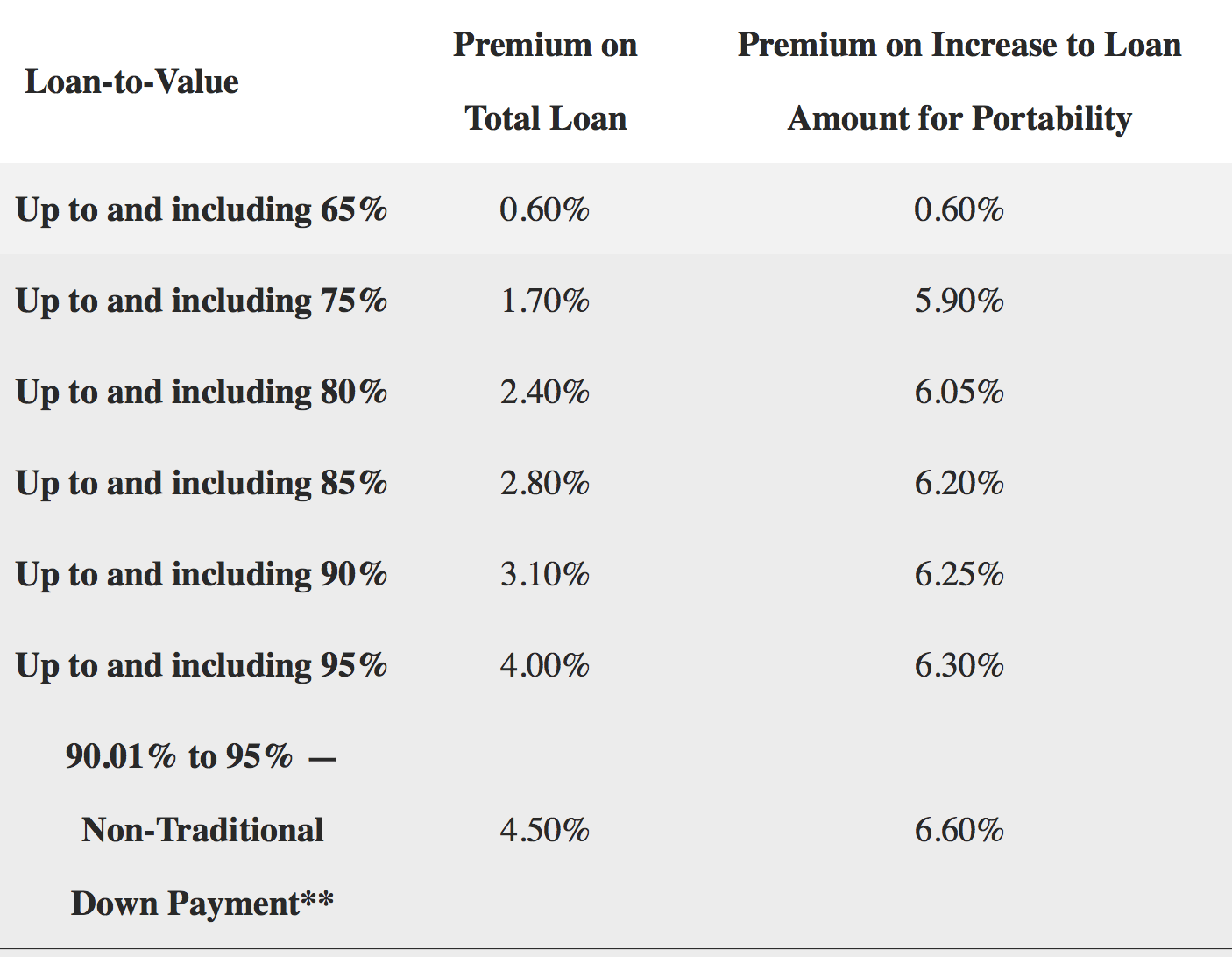The image size is (1232, 957).
Task: Select the 'Up to and including 85%' label
Action: coord(202,484)
